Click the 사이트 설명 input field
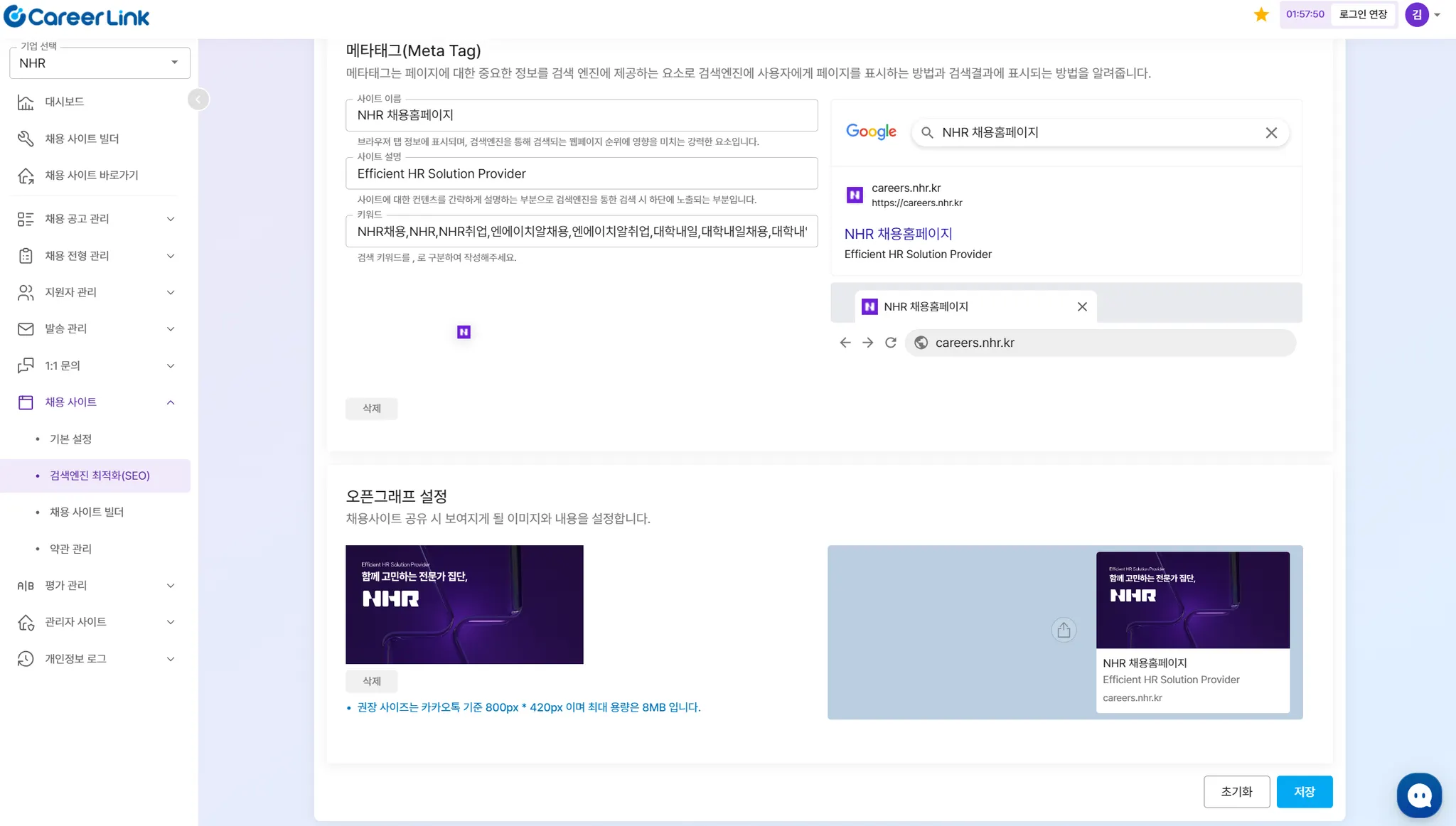Screen dimensions: 1456x826 pyautogui.click(x=581, y=174)
